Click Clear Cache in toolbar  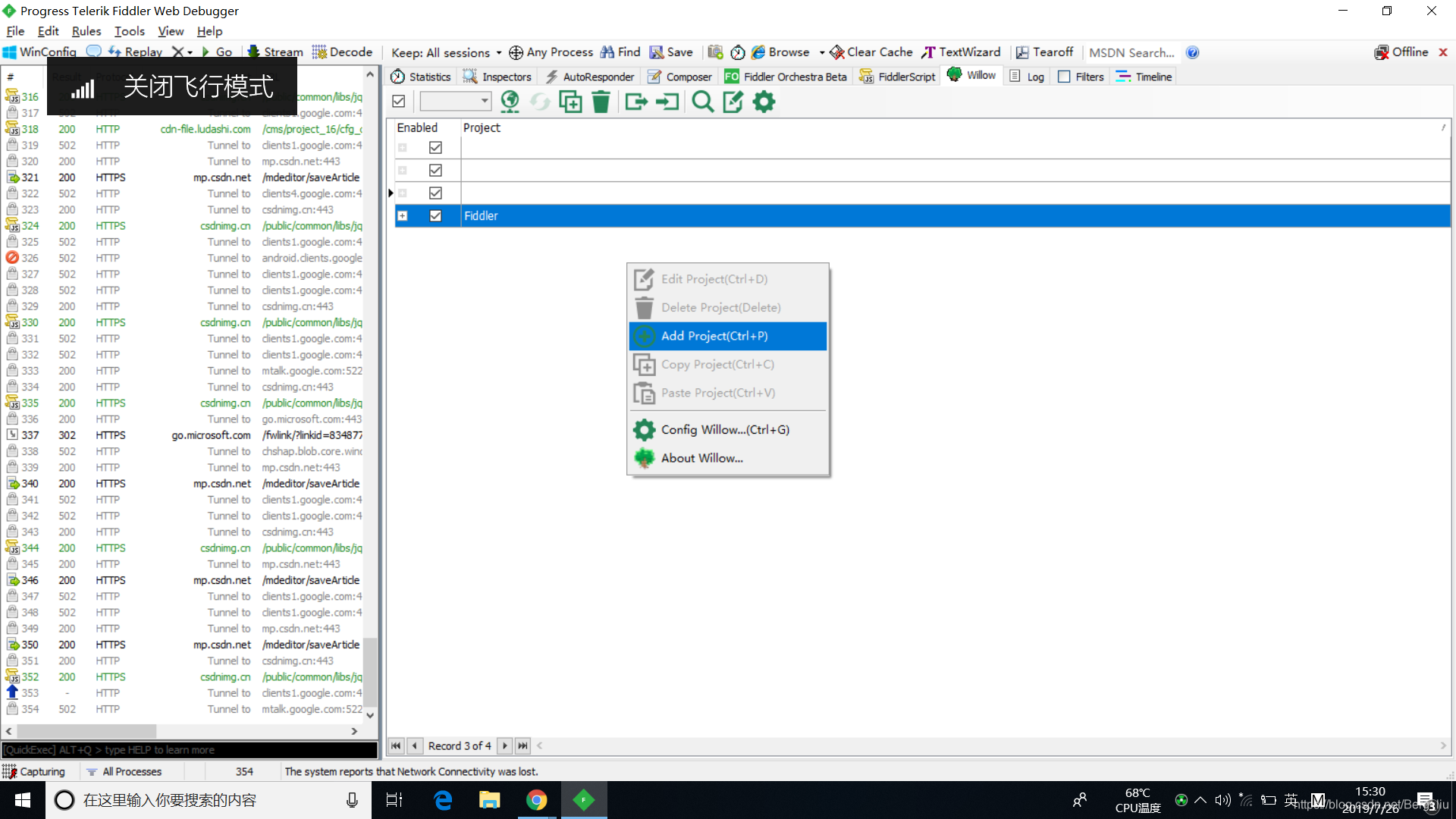pyautogui.click(x=871, y=52)
